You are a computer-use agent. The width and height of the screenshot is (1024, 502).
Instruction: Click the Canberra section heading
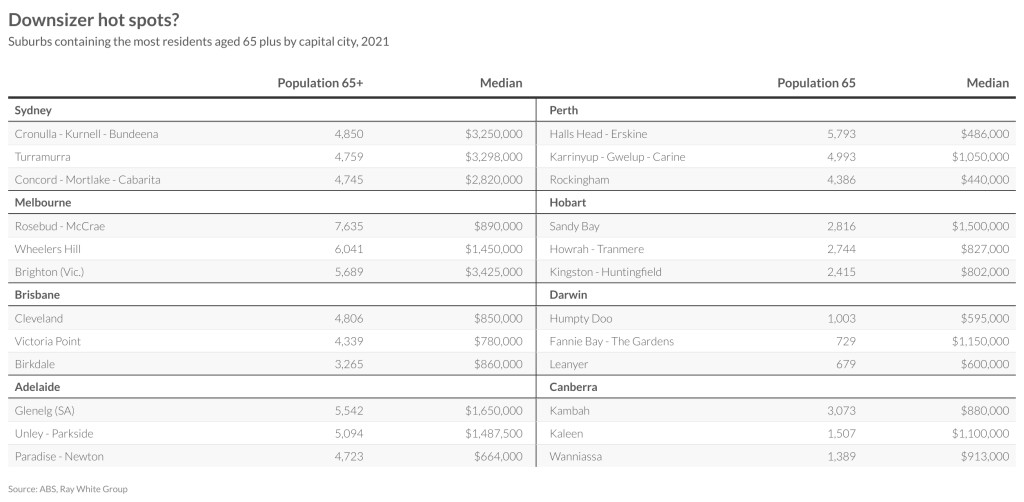(573, 387)
